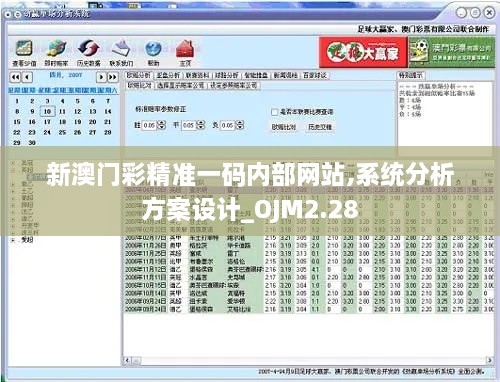Click calendar double-right next year arrow

113,77
